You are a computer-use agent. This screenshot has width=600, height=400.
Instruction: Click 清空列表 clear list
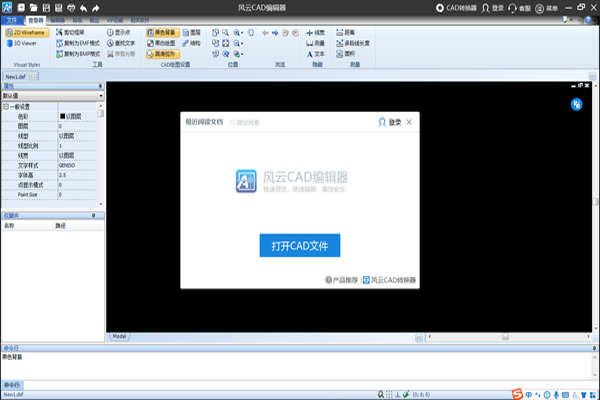tap(245, 122)
